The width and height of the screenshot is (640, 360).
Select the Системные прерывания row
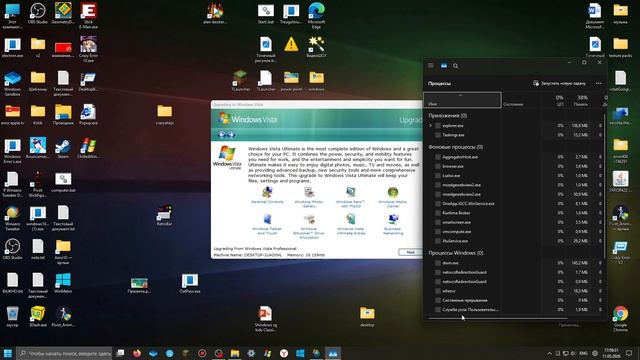pyautogui.click(x=513, y=300)
